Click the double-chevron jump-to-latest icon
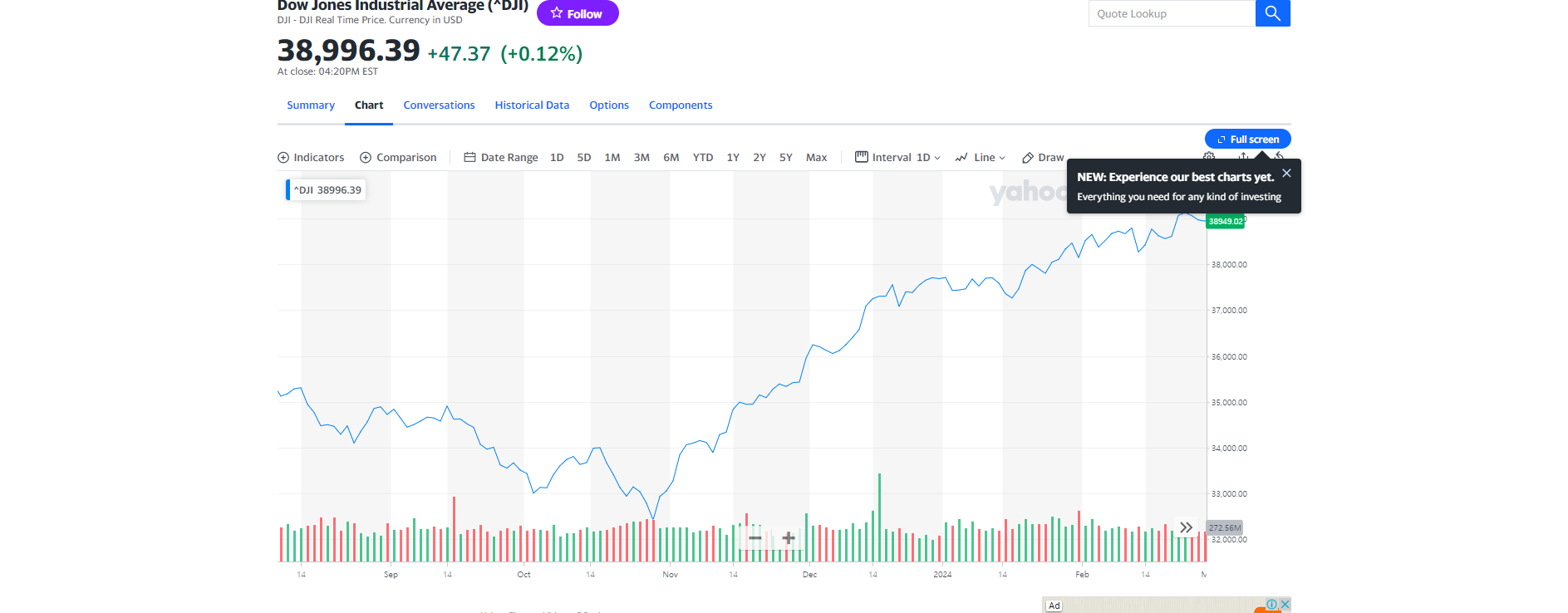Viewport: 1568px width, 613px height. click(x=1186, y=527)
